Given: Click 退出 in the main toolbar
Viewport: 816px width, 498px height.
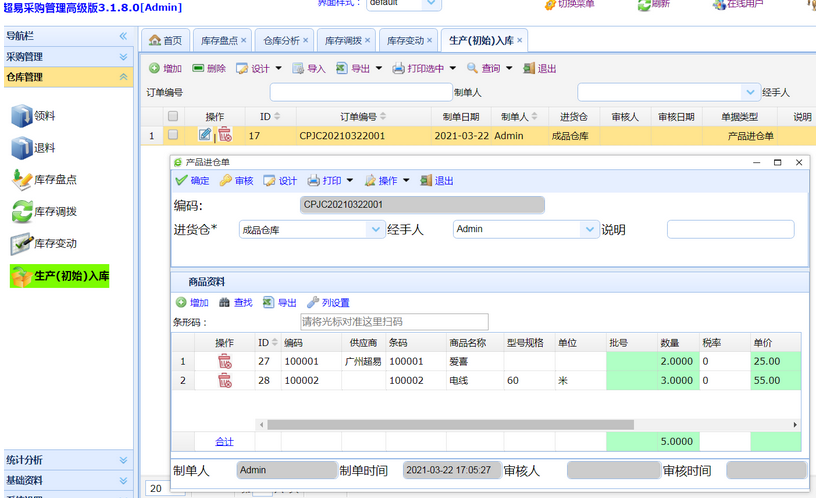Looking at the screenshot, I should click(x=540, y=68).
